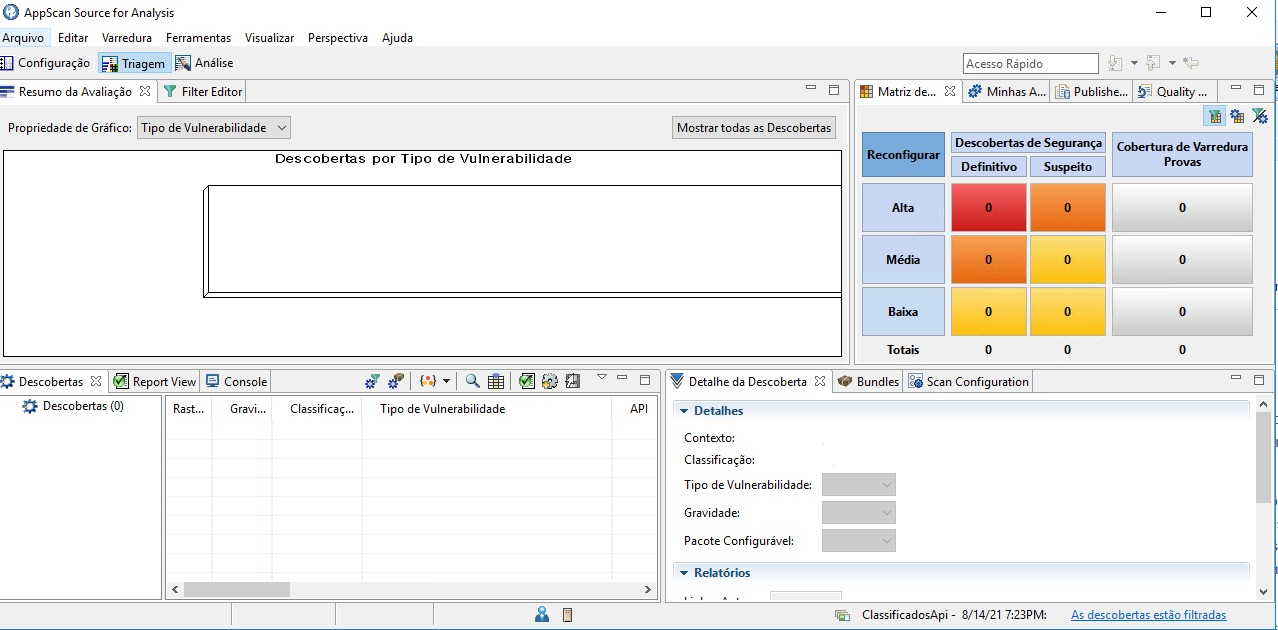Screen dimensions: 1278x630
Task: Click the last edit location back-arrow icon
Action: (1191, 63)
